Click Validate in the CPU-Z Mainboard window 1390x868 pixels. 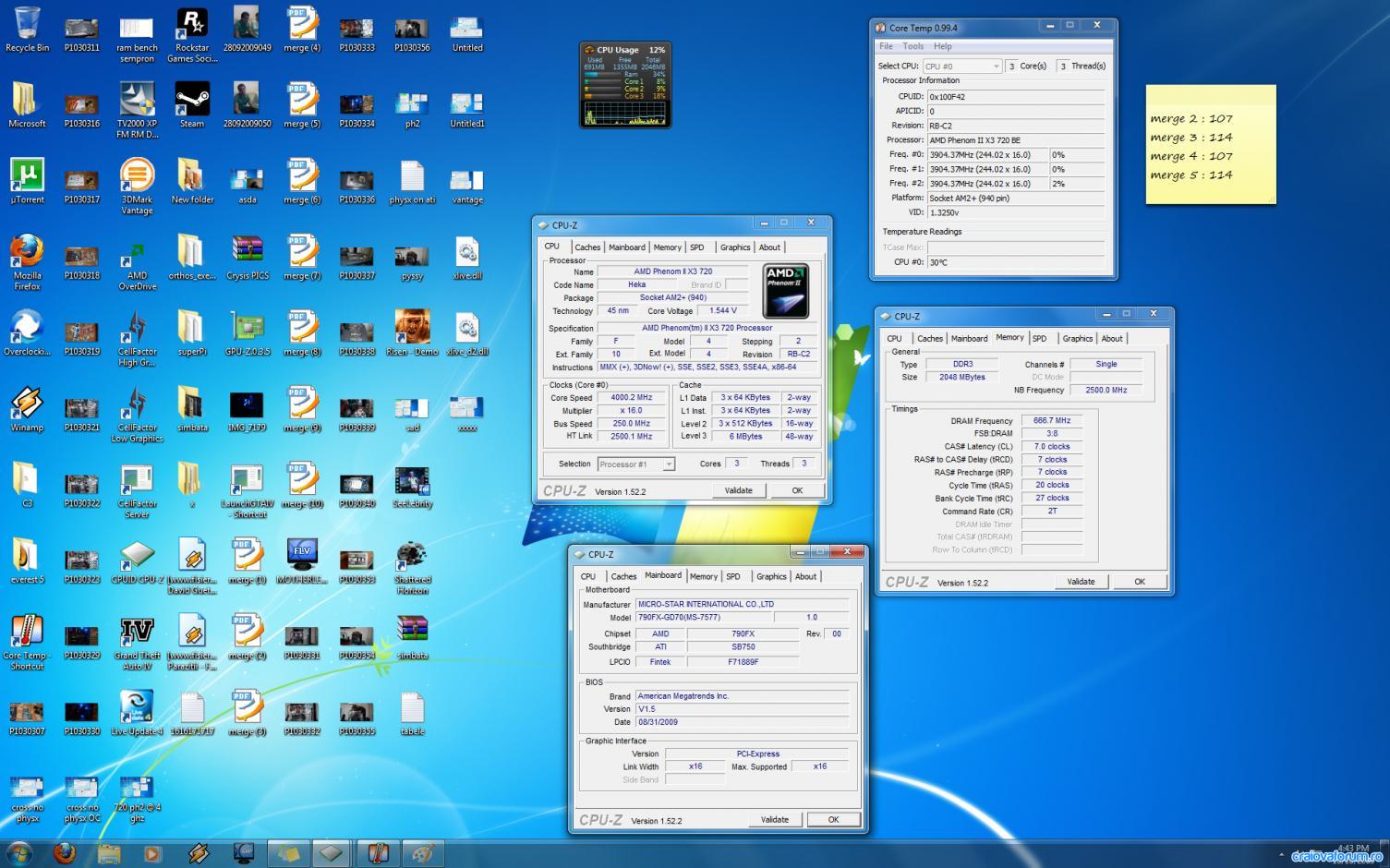coord(775,820)
